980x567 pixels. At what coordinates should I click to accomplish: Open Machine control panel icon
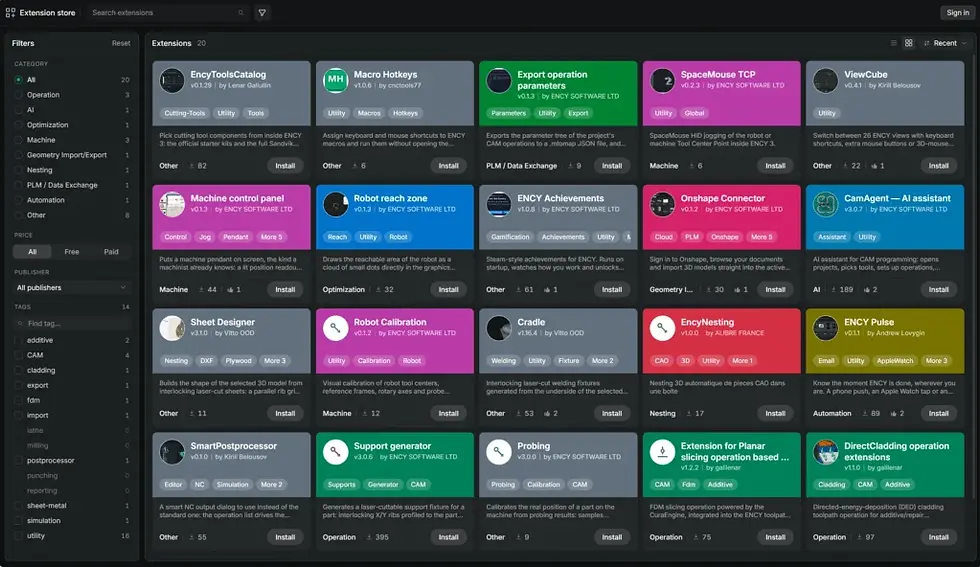(x=172, y=204)
